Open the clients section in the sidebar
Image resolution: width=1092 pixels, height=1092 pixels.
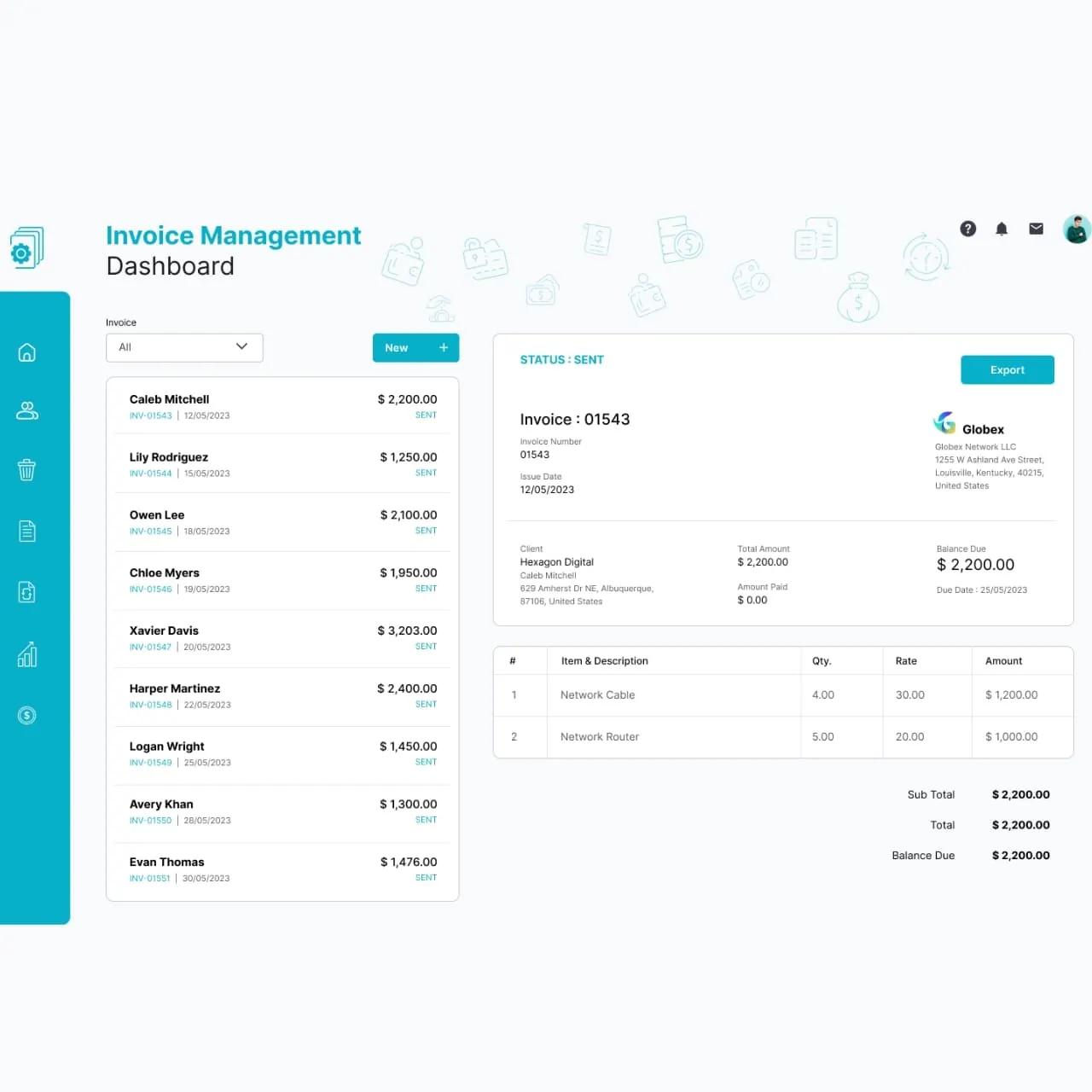pyautogui.click(x=26, y=410)
